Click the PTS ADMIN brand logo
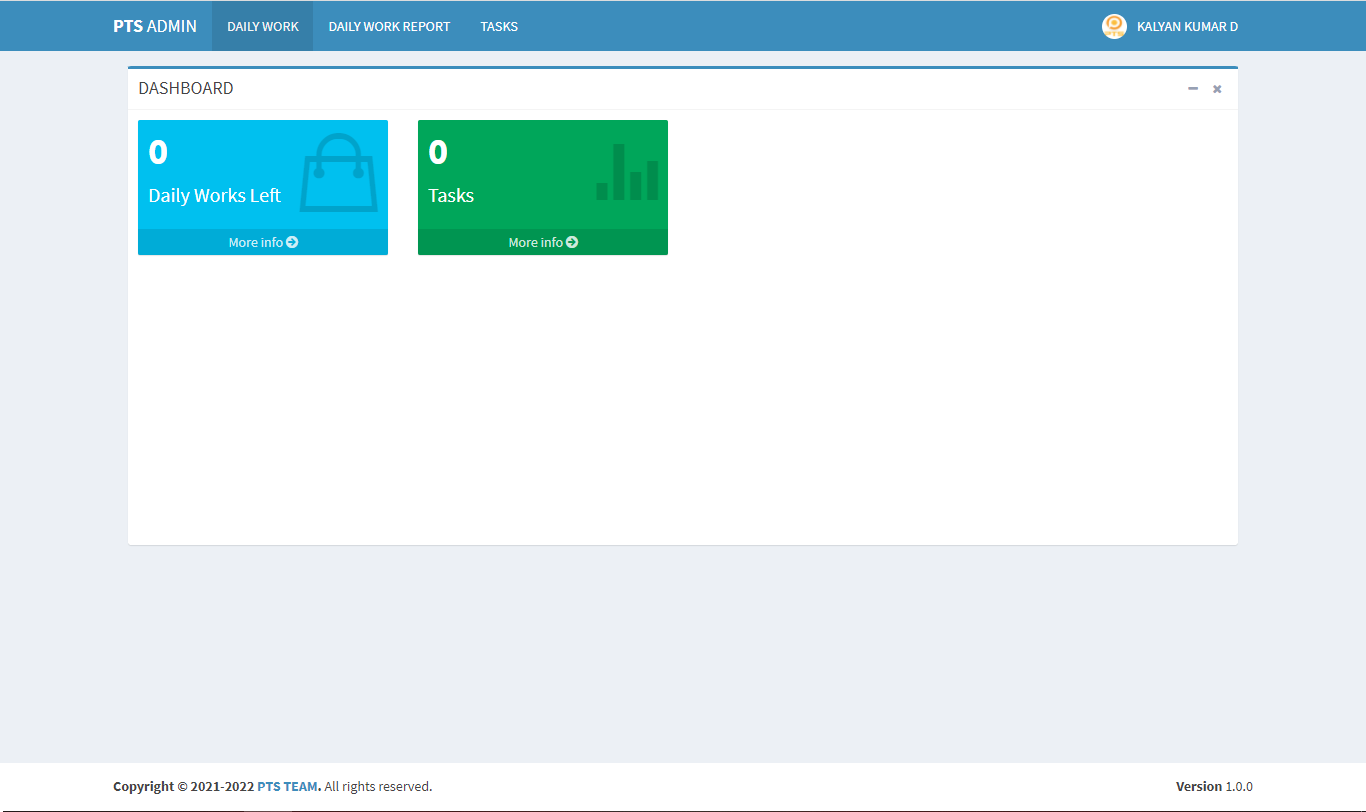The image size is (1366, 812). pyautogui.click(x=155, y=27)
